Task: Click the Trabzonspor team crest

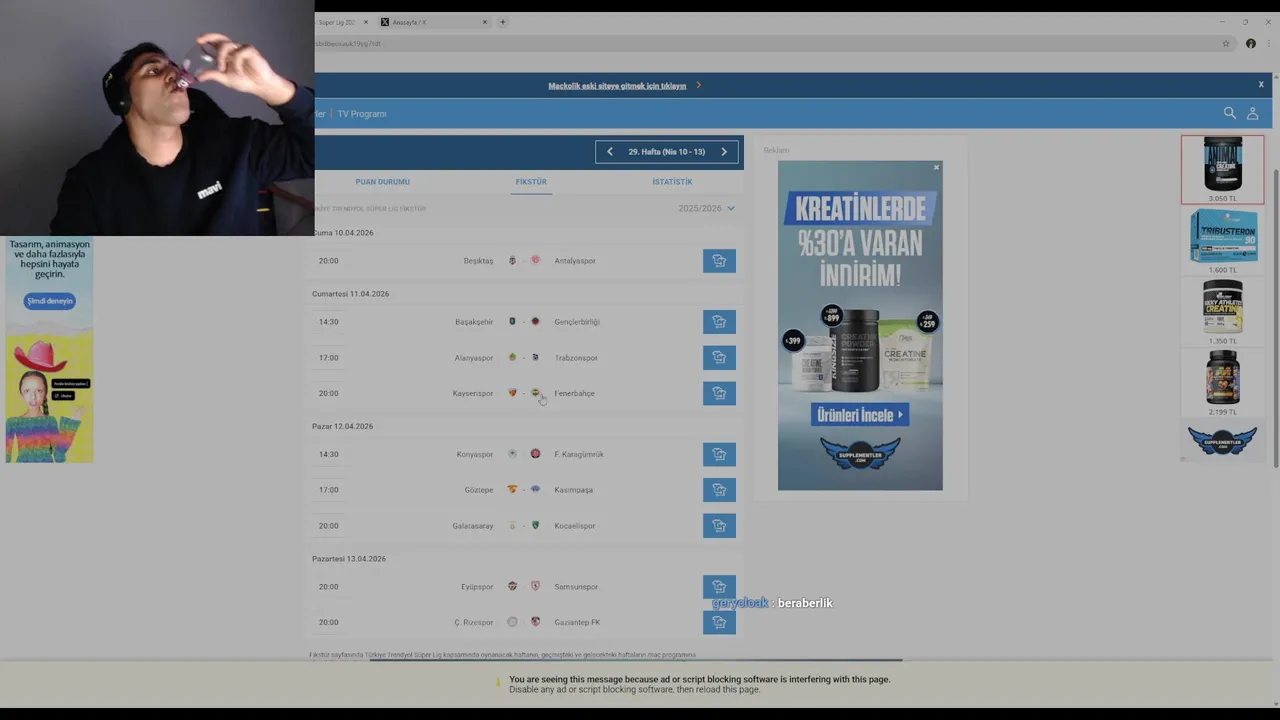Action: click(x=535, y=358)
